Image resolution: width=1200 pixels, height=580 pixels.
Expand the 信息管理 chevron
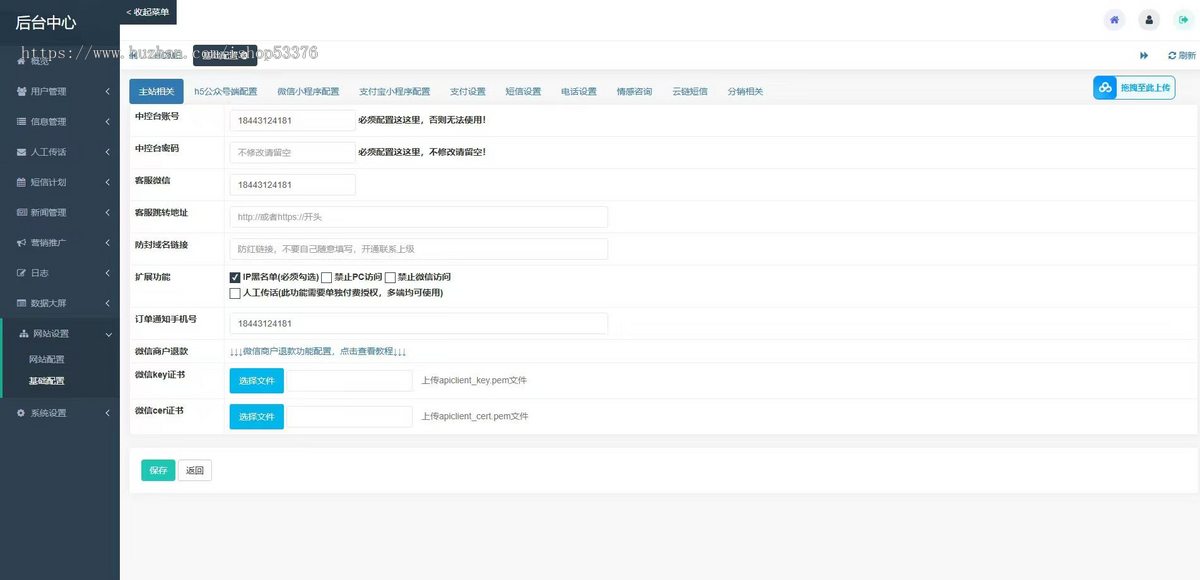(107, 122)
